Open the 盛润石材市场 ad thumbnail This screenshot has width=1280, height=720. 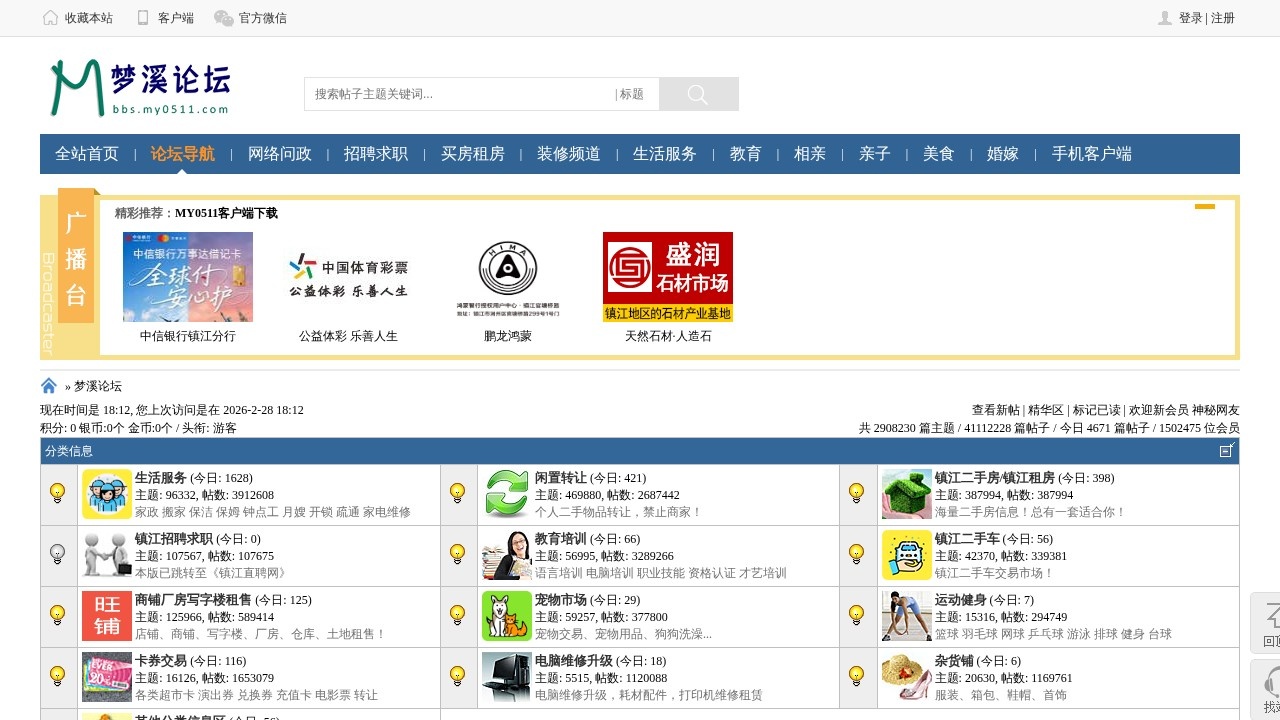[x=668, y=277]
